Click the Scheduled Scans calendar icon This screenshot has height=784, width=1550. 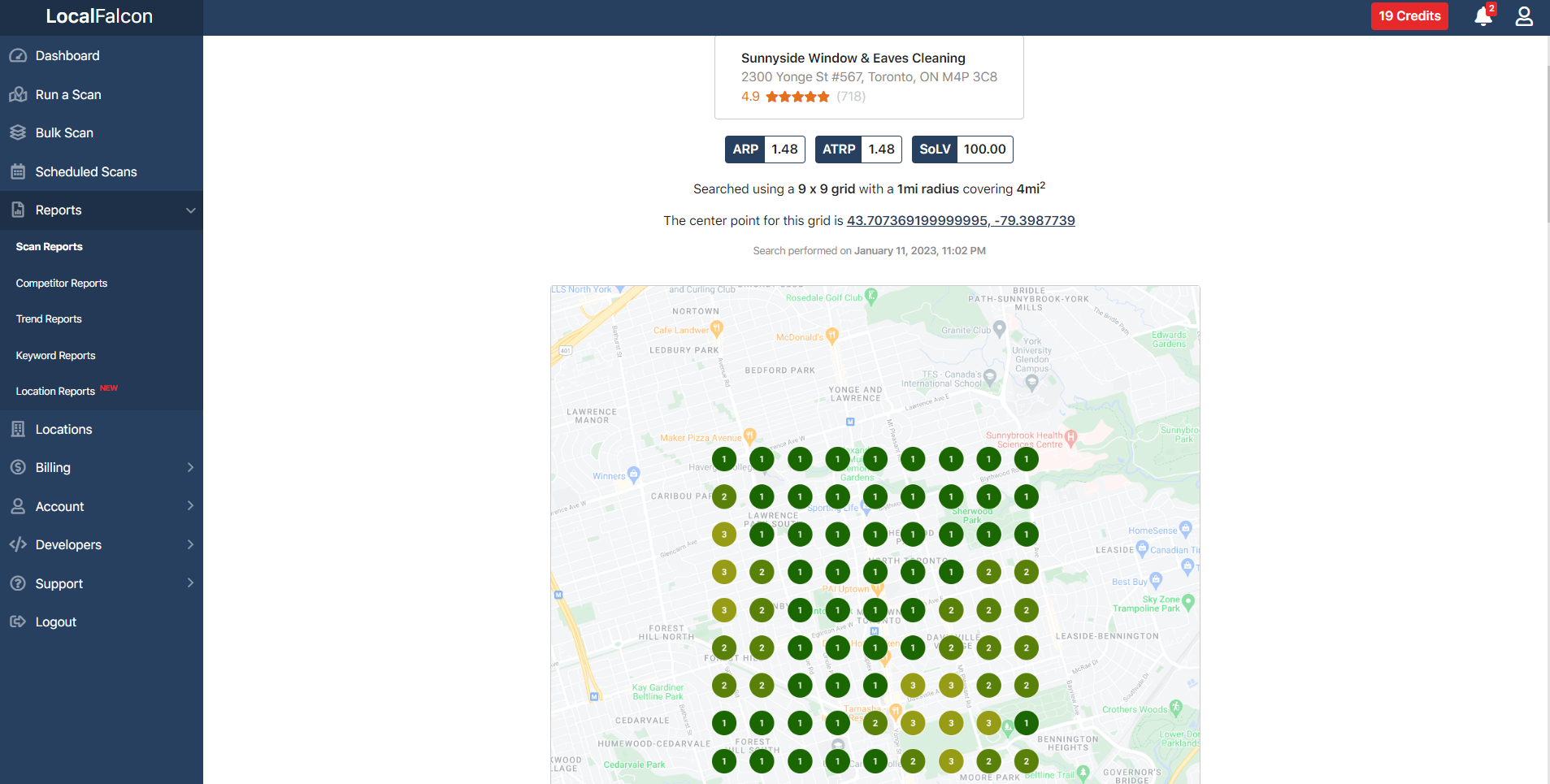[18, 171]
